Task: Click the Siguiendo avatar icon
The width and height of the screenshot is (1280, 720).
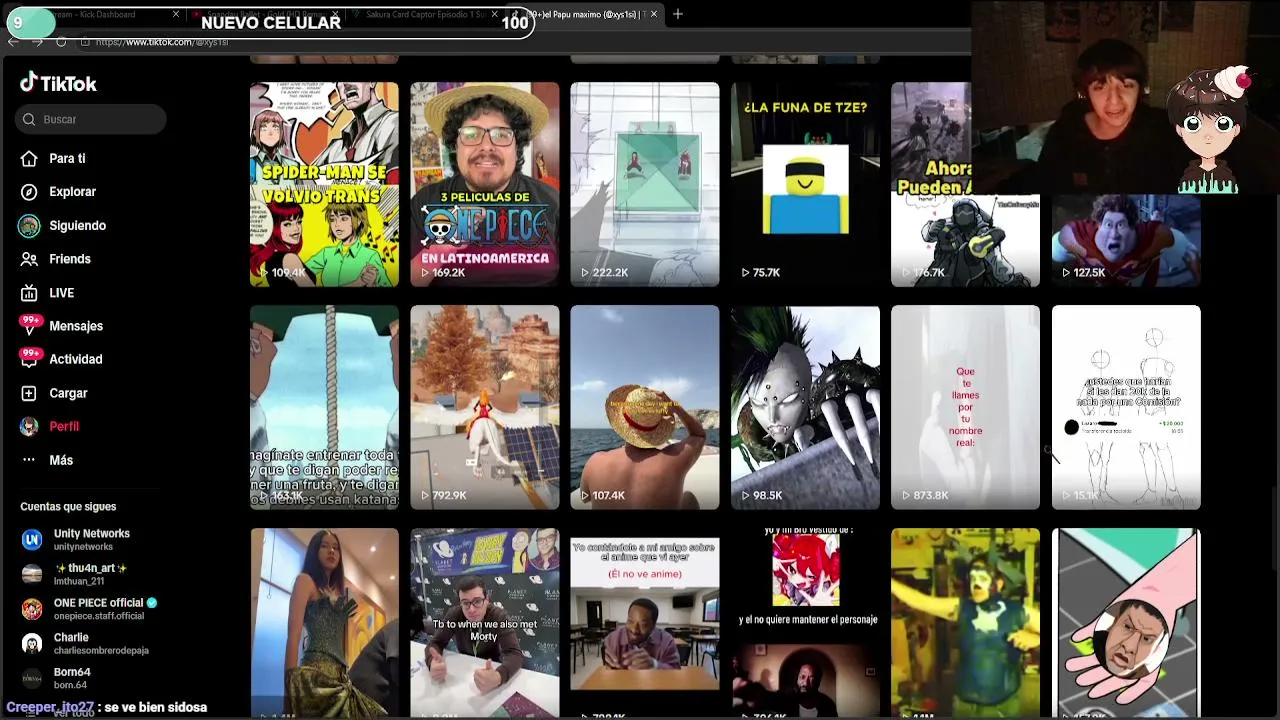Action: (x=29, y=225)
